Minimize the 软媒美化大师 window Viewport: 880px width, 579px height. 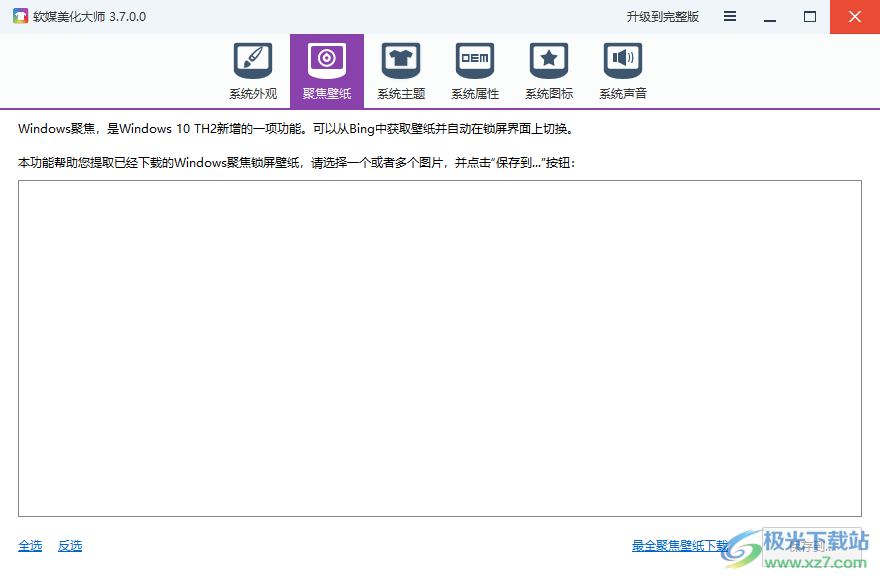[771, 16]
